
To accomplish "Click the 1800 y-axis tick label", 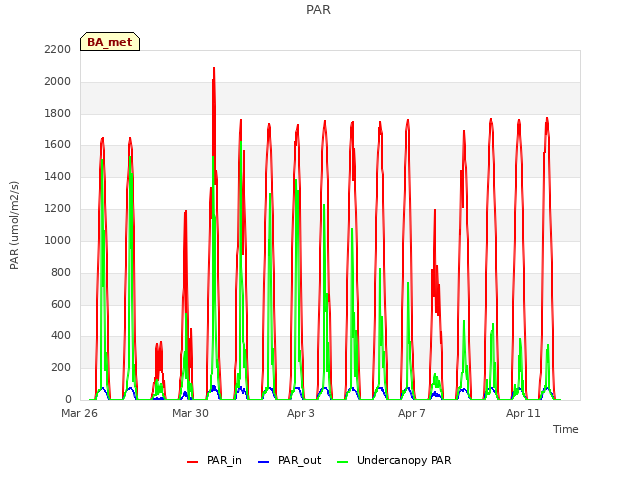I will [x=58, y=113].
